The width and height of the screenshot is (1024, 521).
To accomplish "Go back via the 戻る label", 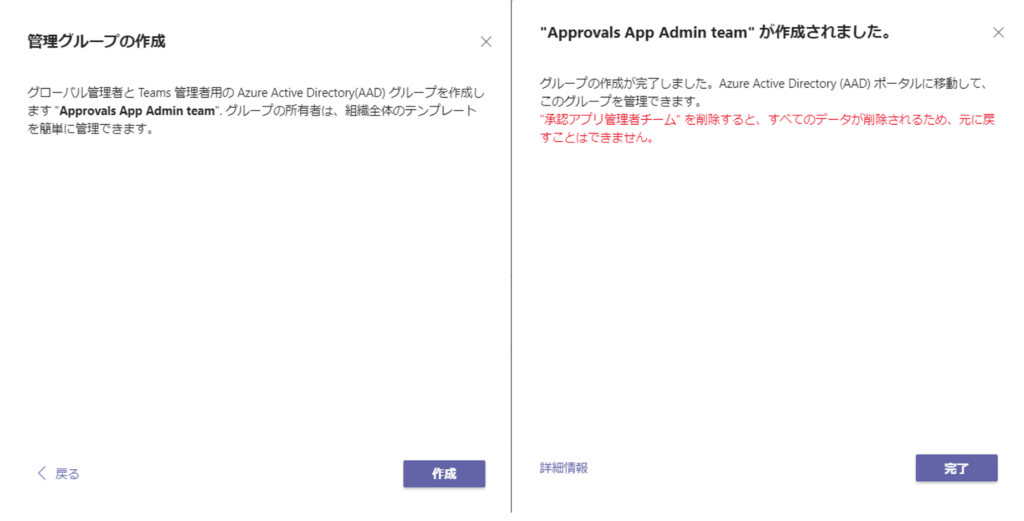I will 67,474.
